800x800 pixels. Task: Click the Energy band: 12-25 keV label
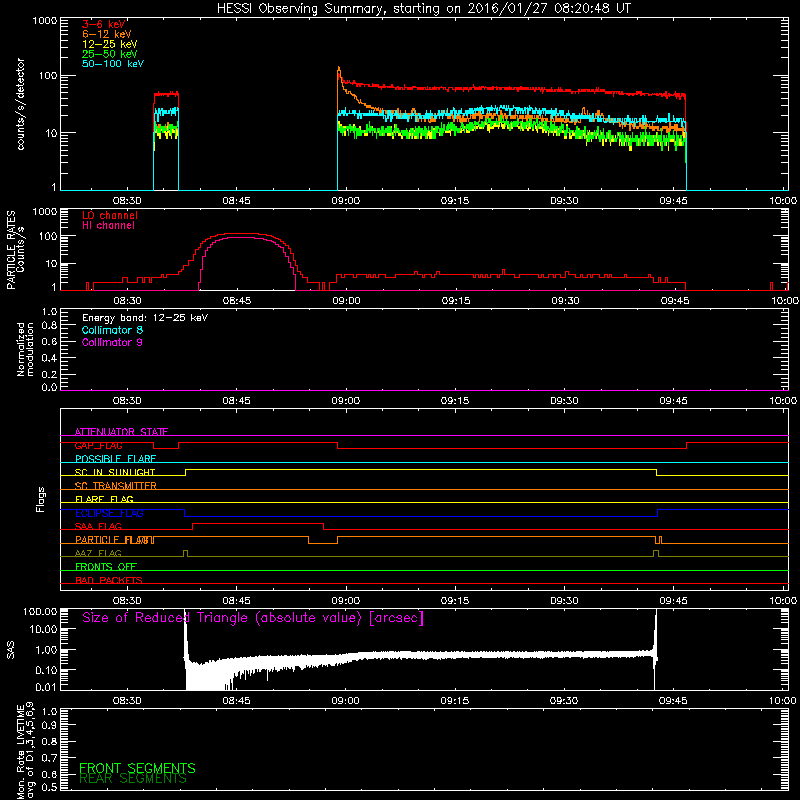[145, 318]
